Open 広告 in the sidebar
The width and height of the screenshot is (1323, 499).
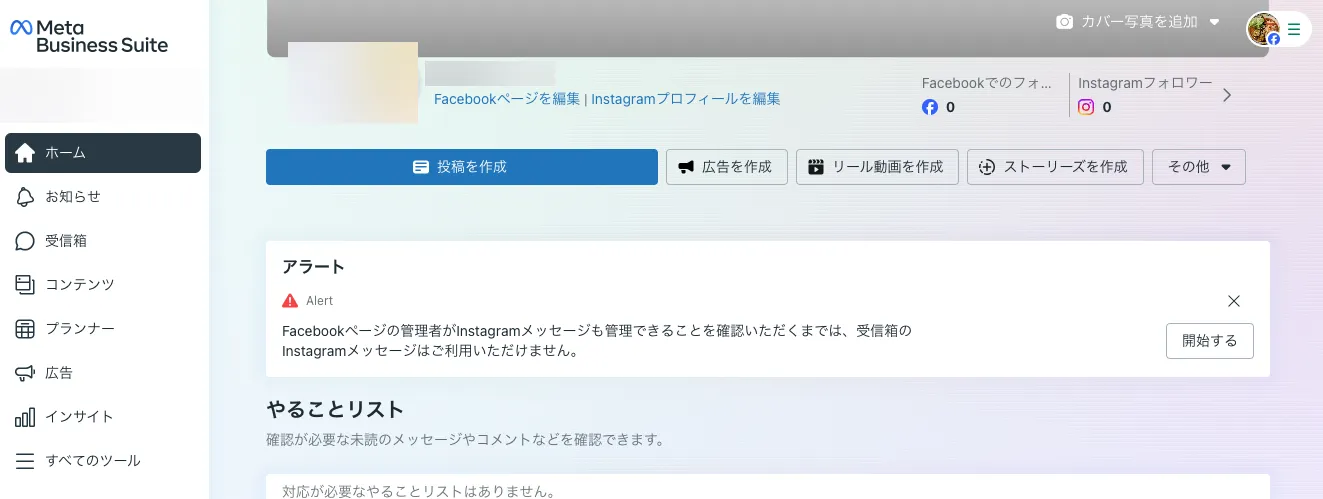pos(103,373)
